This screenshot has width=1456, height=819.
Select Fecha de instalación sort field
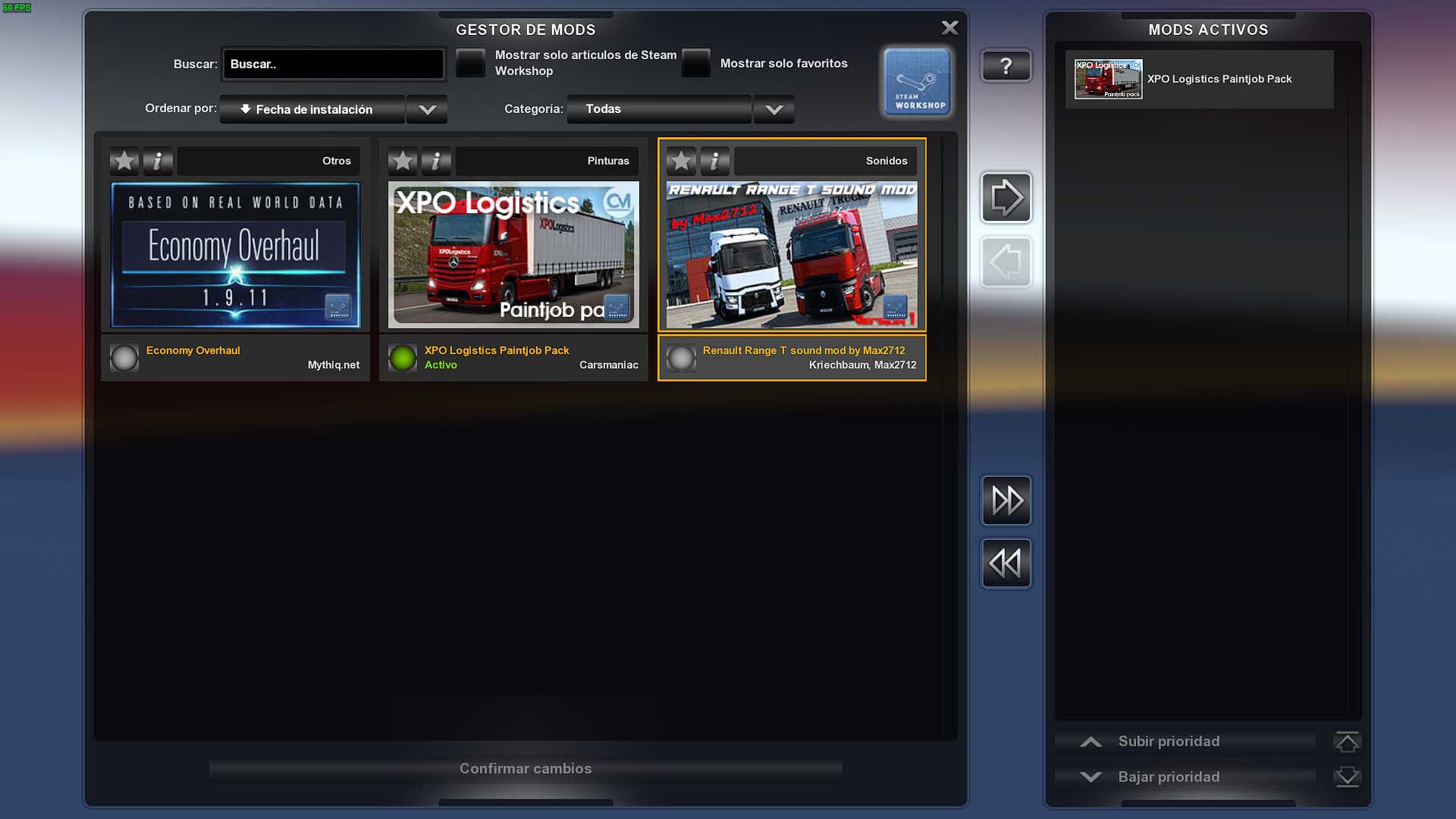[x=312, y=109]
